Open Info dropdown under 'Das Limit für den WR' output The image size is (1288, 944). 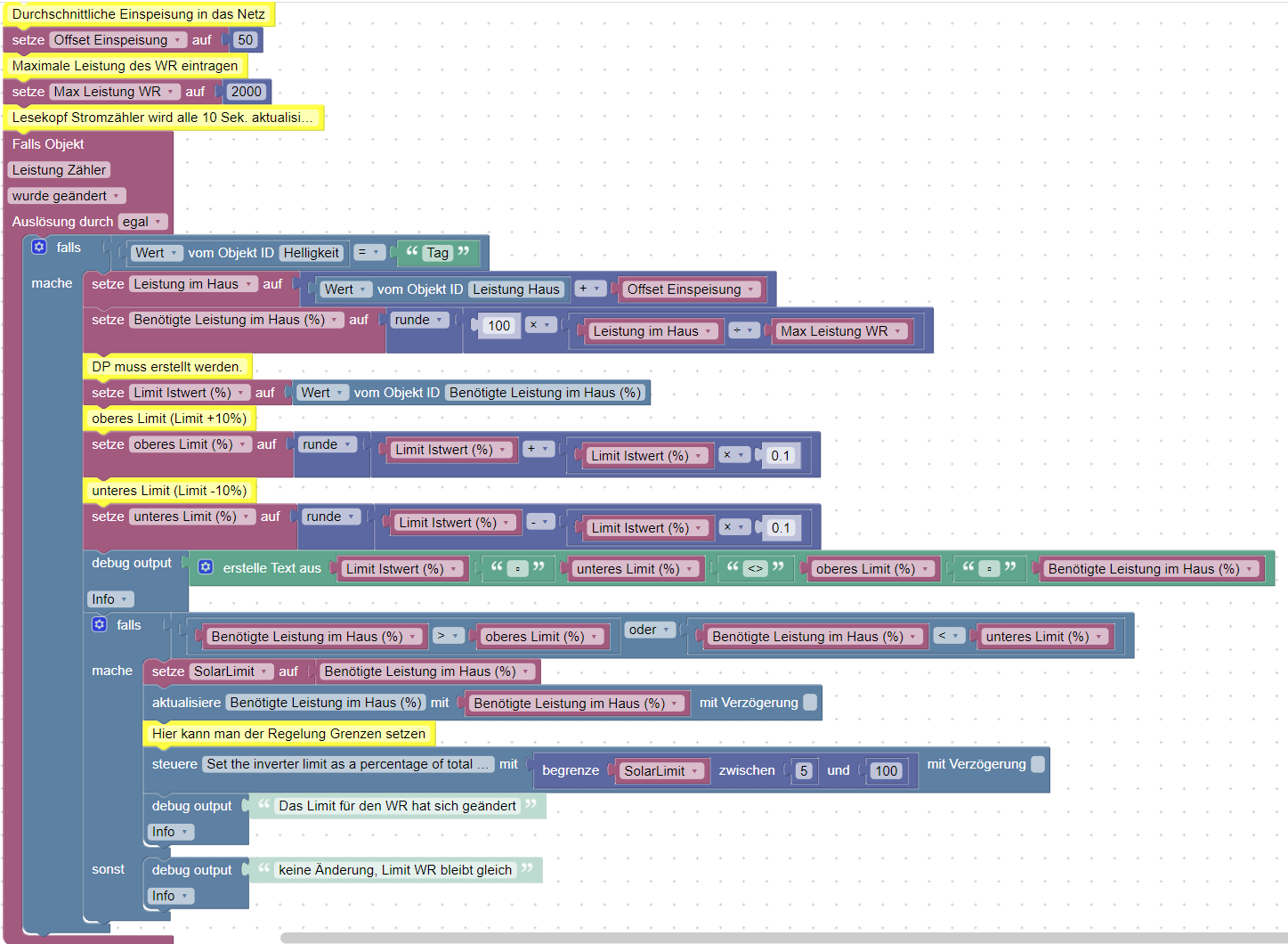coord(170,832)
